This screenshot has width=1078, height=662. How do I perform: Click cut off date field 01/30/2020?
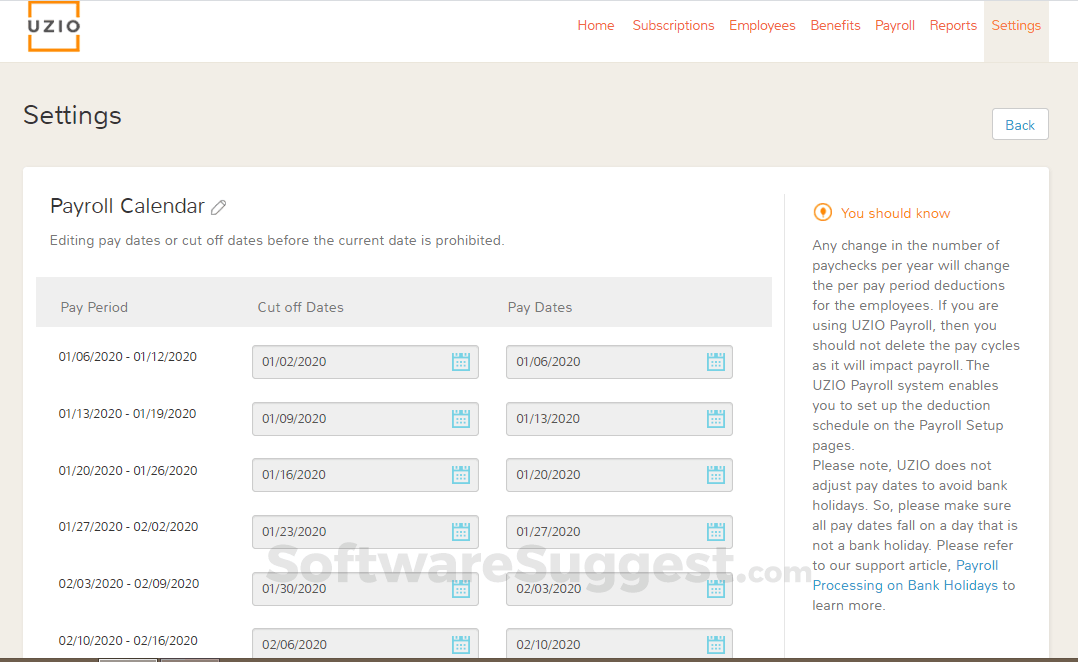(x=365, y=588)
